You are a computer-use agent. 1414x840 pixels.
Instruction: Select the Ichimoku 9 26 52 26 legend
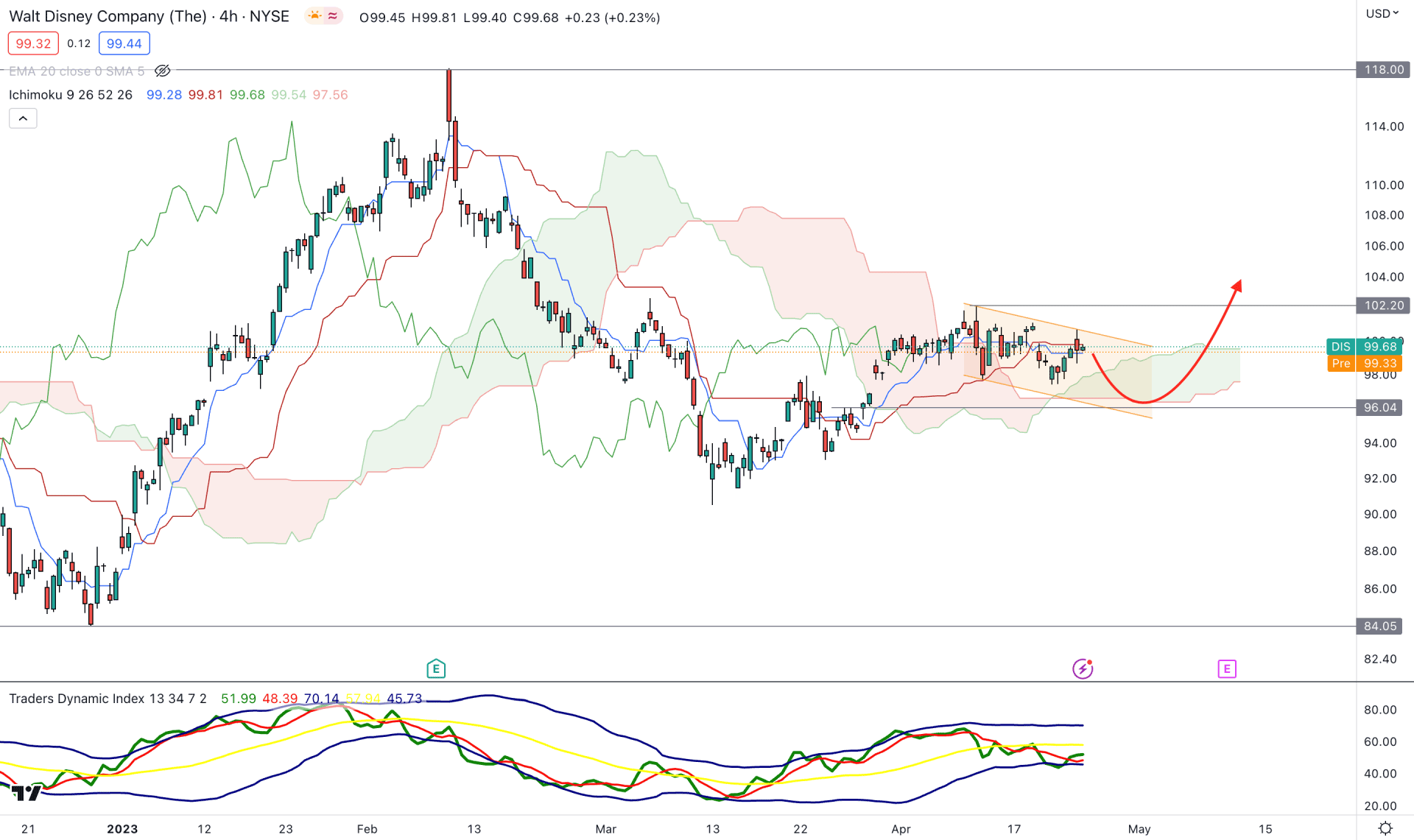point(71,95)
